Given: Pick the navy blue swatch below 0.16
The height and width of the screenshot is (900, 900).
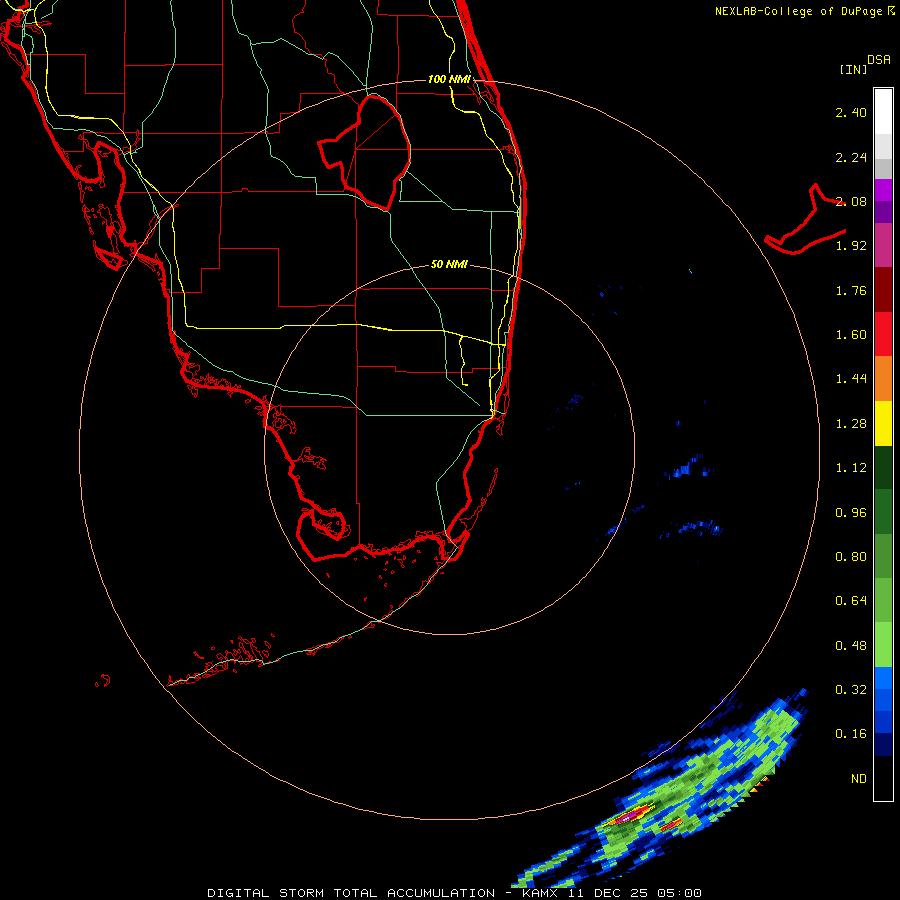Looking at the screenshot, I should point(883,745).
